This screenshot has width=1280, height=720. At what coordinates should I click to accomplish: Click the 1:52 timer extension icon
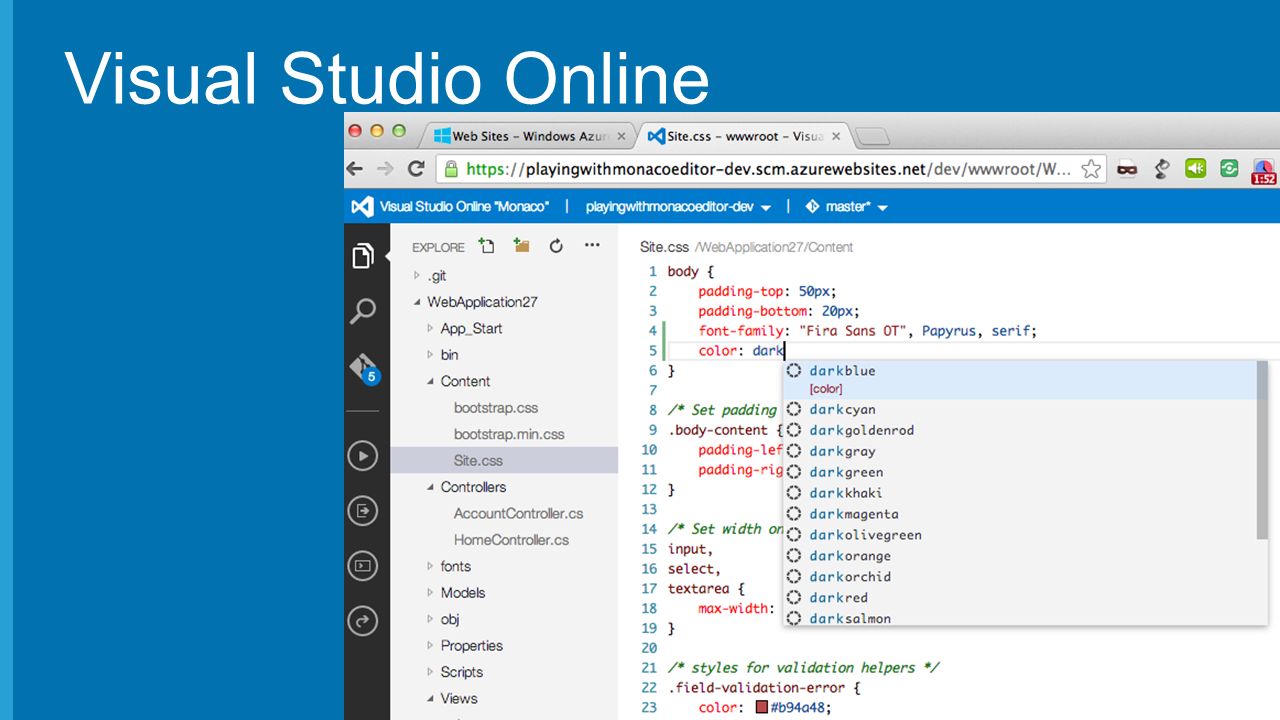click(x=1264, y=171)
